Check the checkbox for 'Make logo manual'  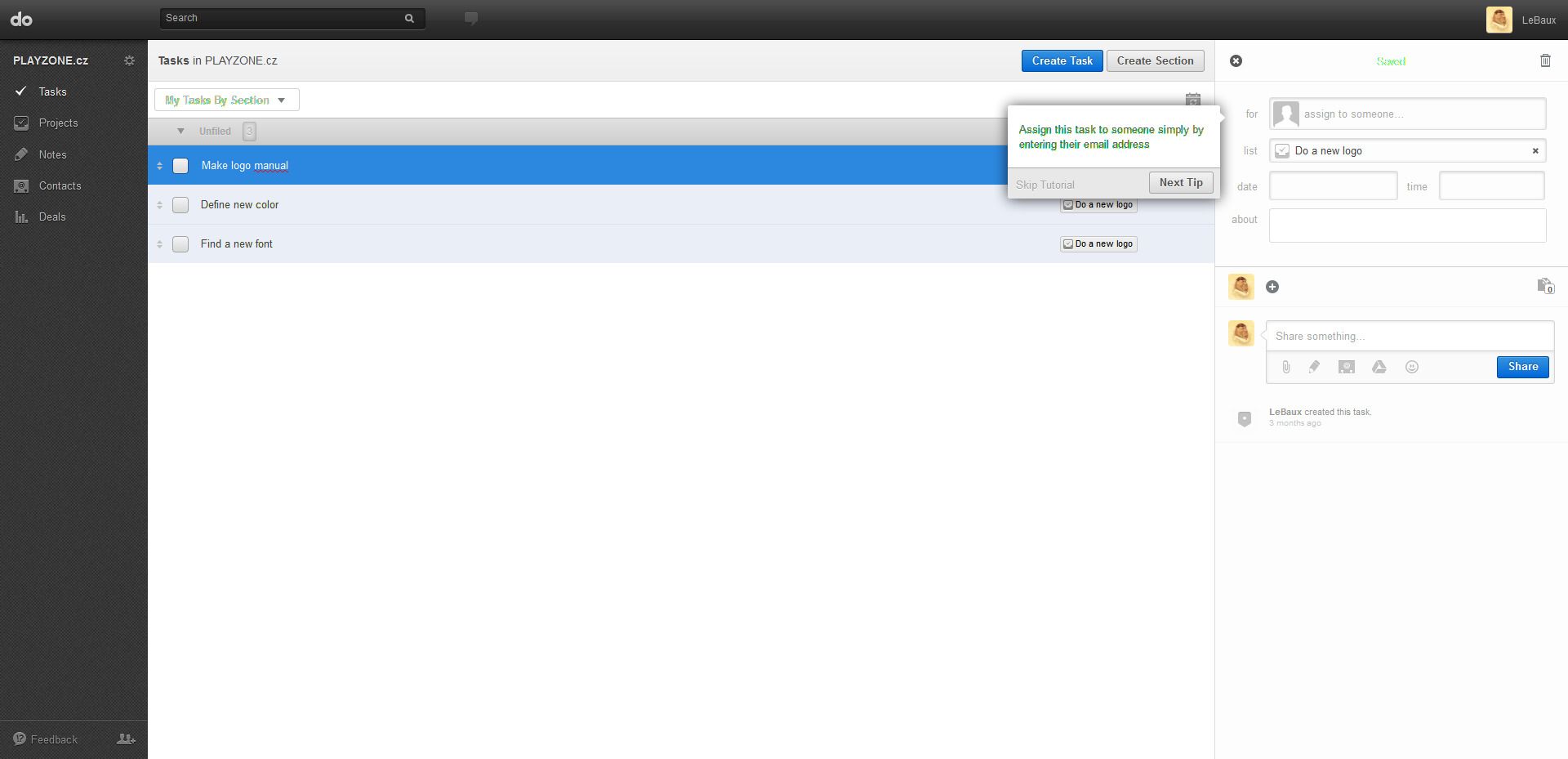click(x=180, y=166)
